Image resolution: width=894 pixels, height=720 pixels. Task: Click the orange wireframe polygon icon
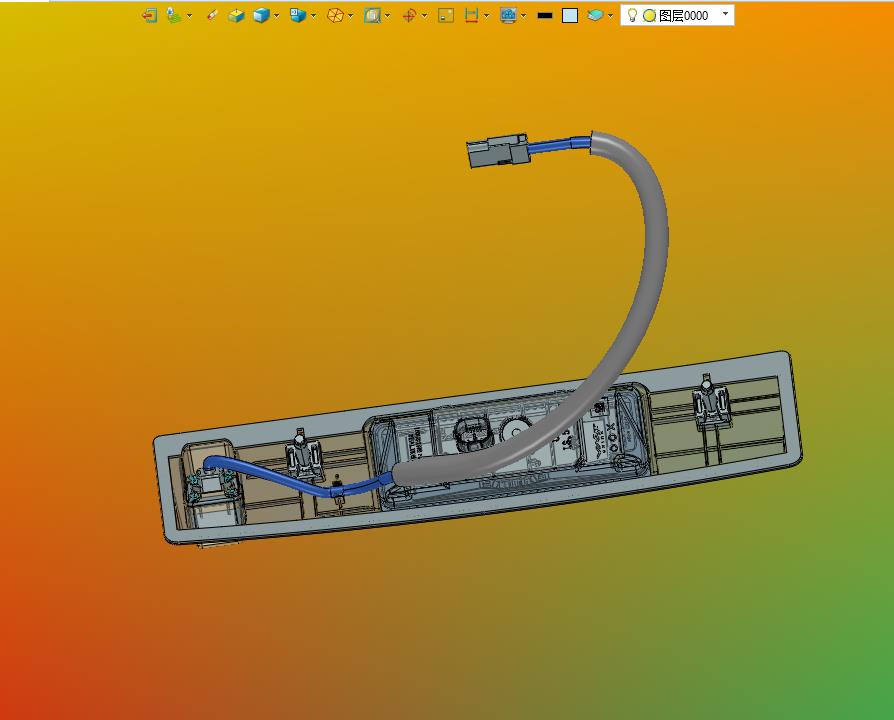tap(335, 15)
